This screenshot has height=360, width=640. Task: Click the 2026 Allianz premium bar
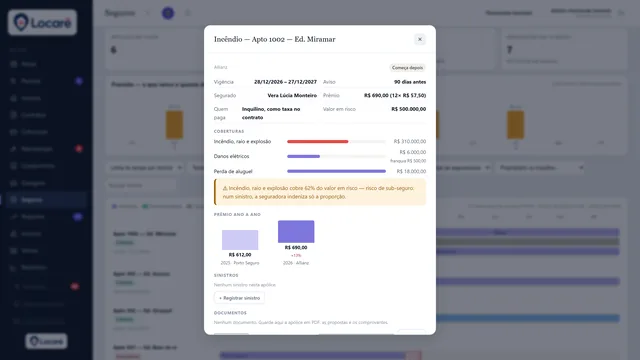[296, 231]
